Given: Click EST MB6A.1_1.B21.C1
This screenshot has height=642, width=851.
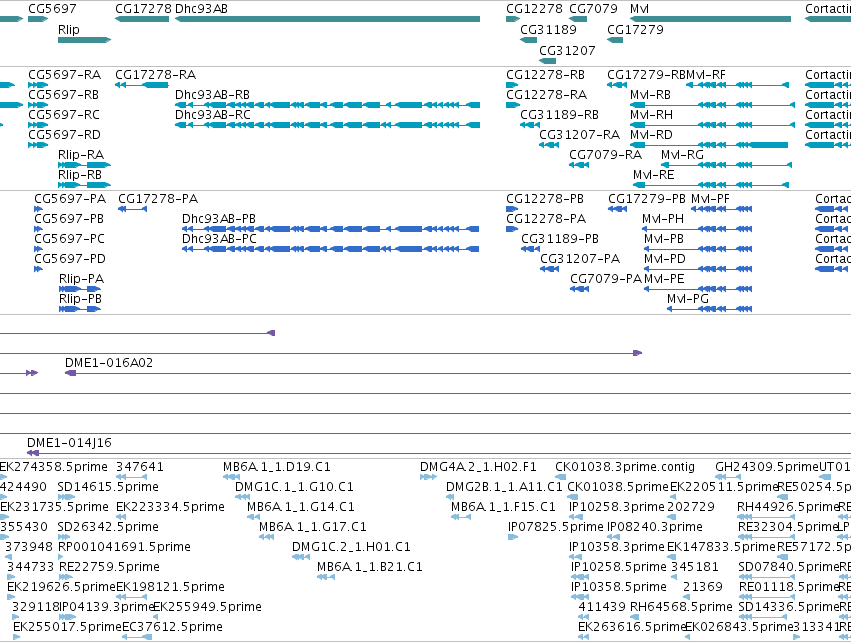Looking at the screenshot, I should coord(326,577).
